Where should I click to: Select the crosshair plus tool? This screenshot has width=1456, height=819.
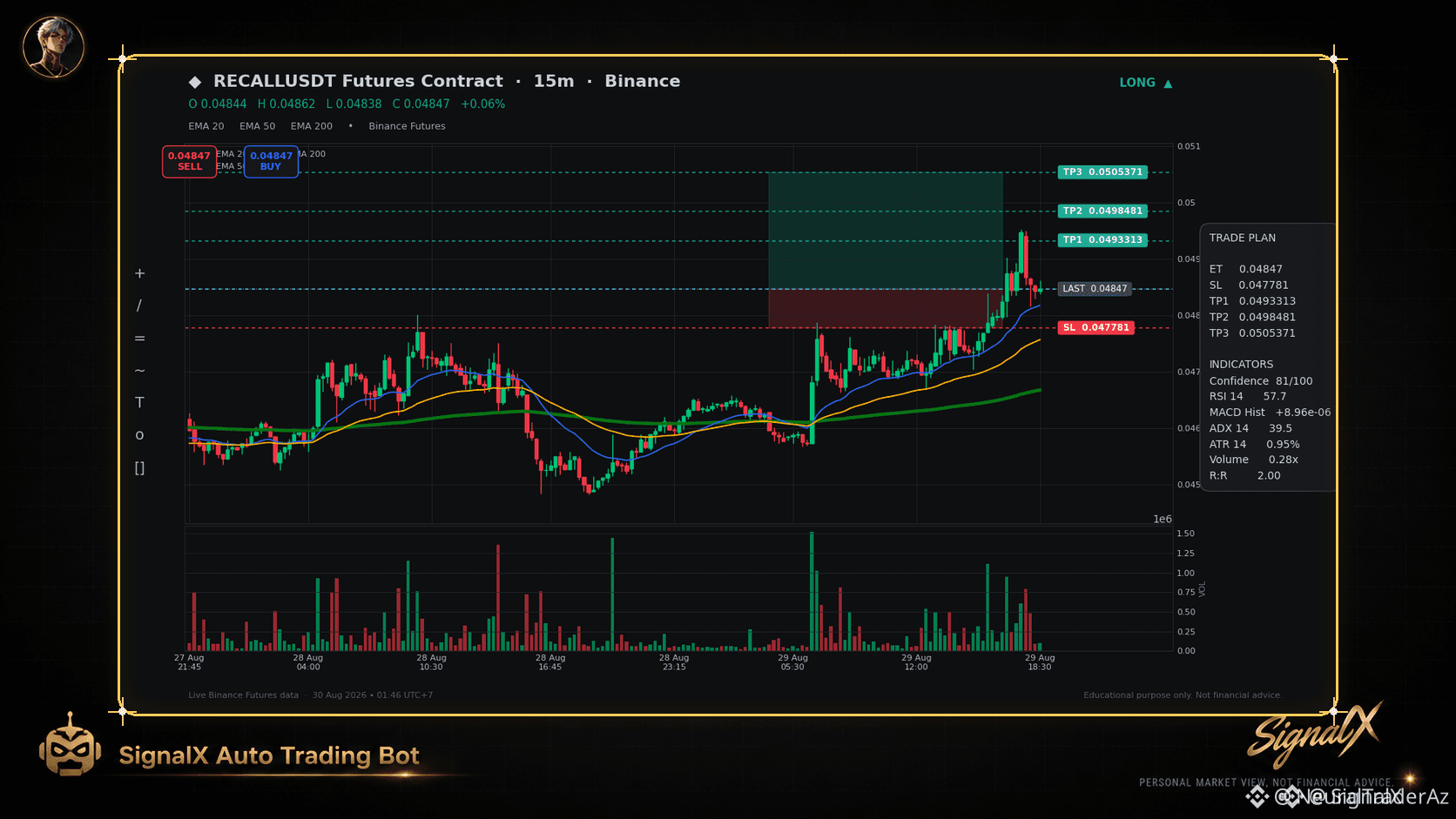pyautogui.click(x=139, y=273)
